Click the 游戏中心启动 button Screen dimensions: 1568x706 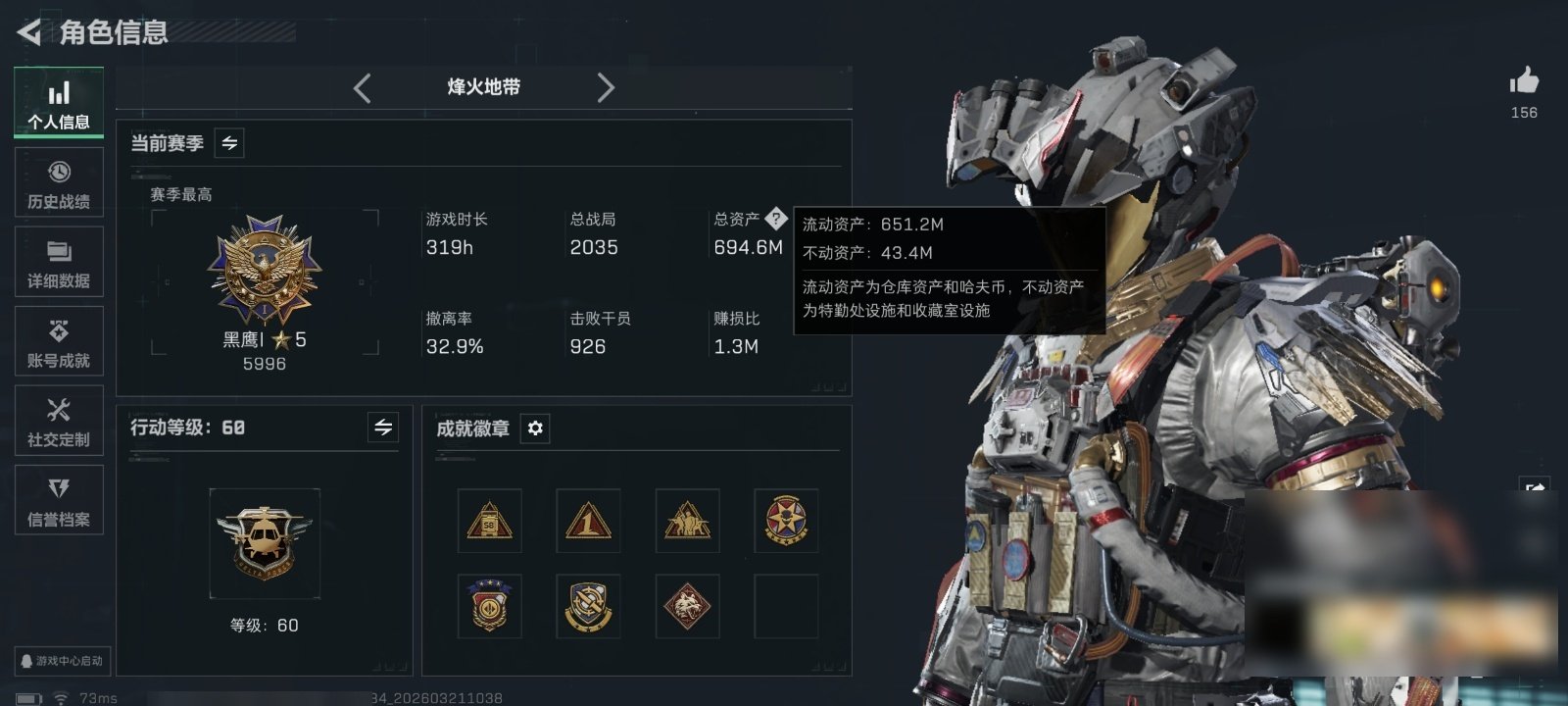point(61,661)
